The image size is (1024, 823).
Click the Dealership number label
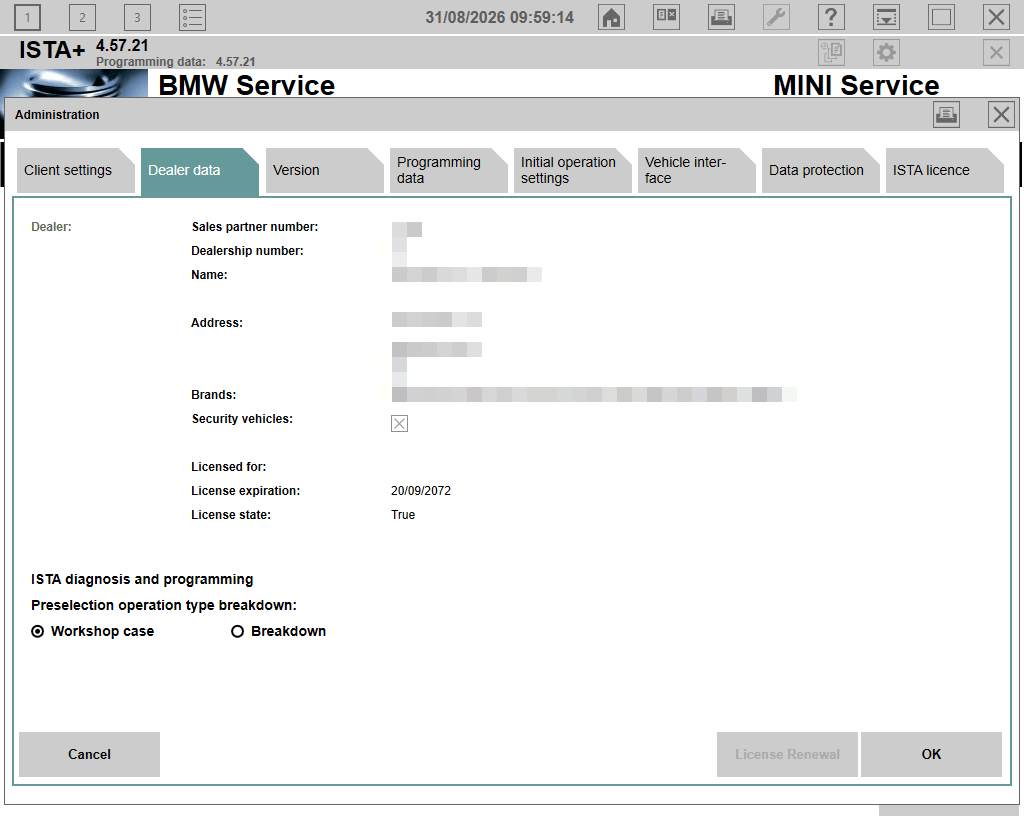click(x=247, y=251)
